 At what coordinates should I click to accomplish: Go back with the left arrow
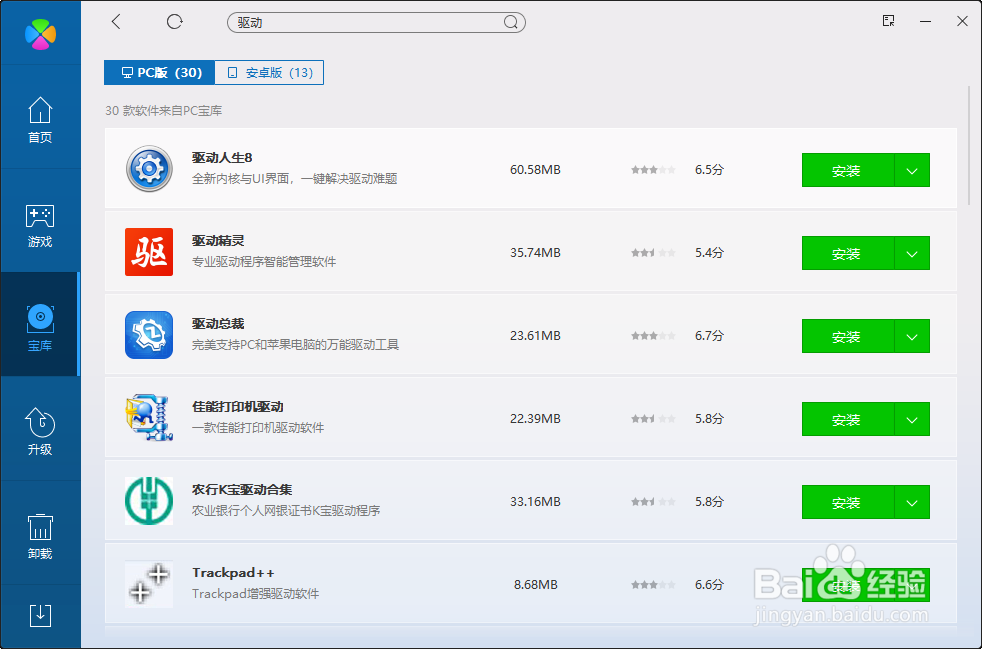116,22
